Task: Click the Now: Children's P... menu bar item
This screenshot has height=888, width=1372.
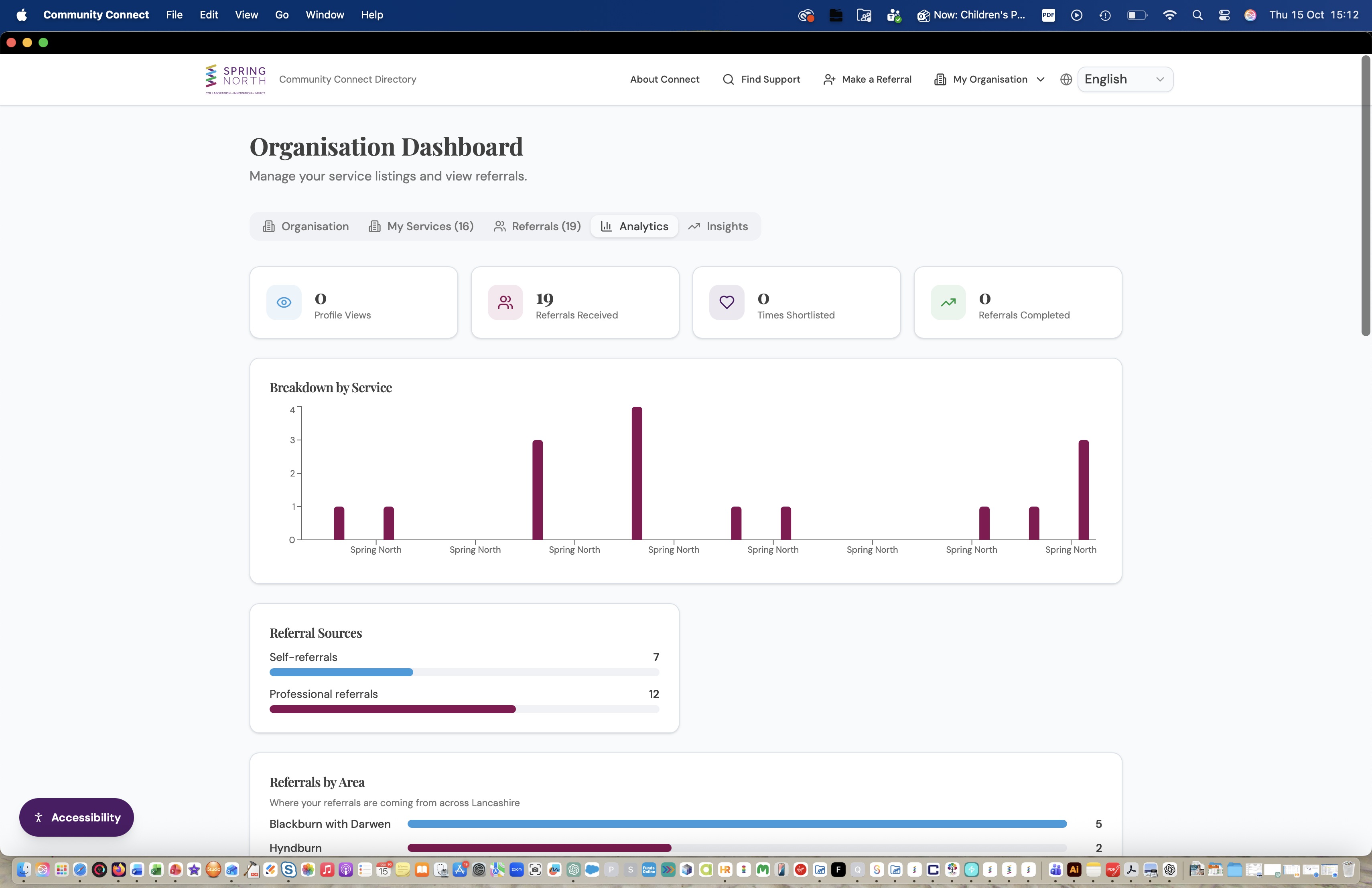Action: click(x=971, y=15)
